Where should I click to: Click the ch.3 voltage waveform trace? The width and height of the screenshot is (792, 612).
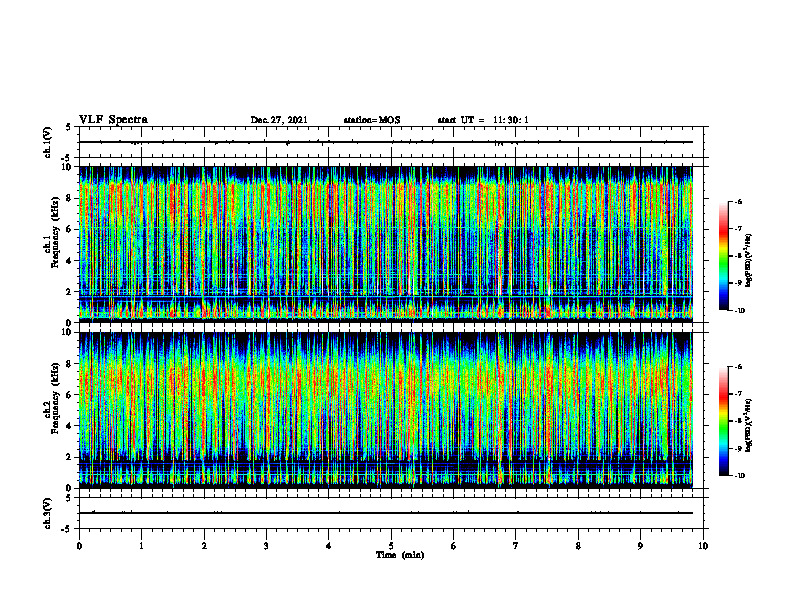[x=386, y=513]
